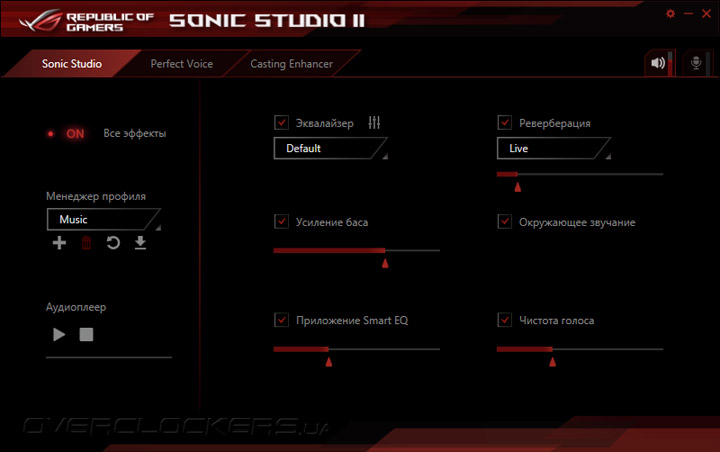The width and height of the screenshot is (720, 452).
Task: Uncheck the Реверберация checkbox
Action: tap(505, 123)
